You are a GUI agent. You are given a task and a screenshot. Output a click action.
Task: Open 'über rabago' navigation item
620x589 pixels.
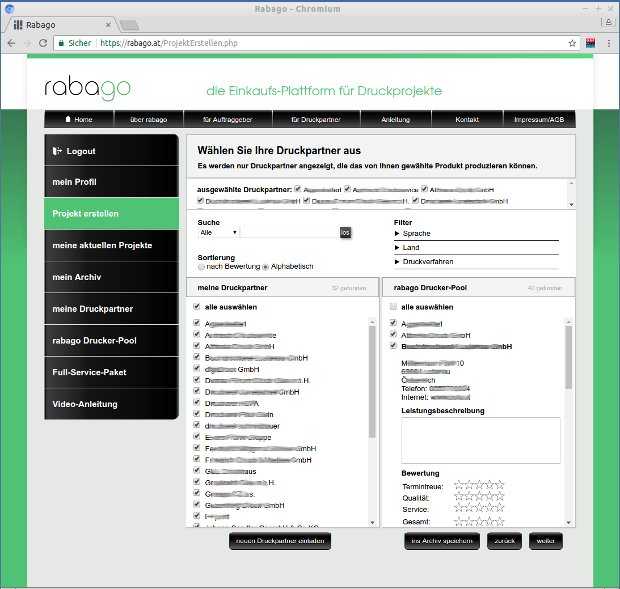[149, 119]
